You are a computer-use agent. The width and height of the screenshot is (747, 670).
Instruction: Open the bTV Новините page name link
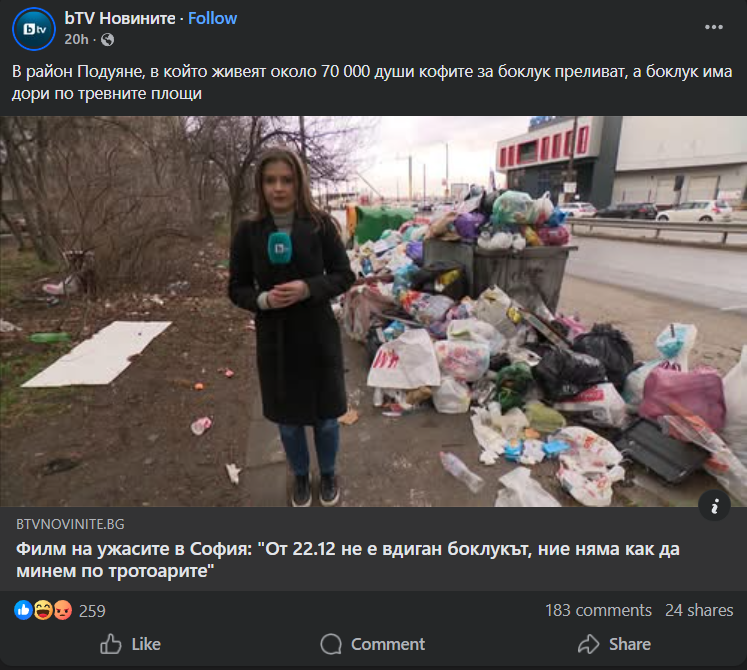[120, 18]
